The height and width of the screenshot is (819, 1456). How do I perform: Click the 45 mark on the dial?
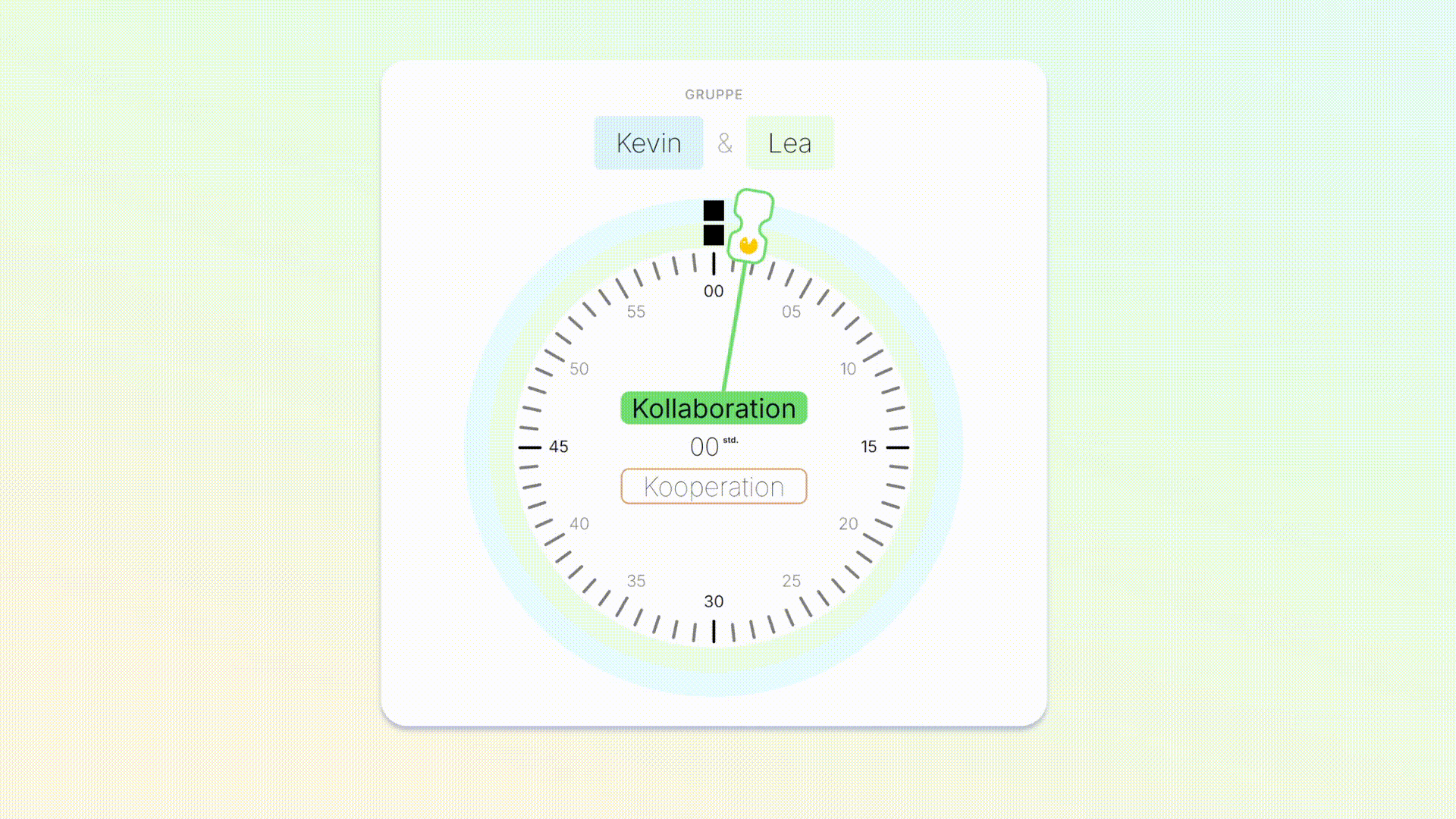(x=559, y=447)
